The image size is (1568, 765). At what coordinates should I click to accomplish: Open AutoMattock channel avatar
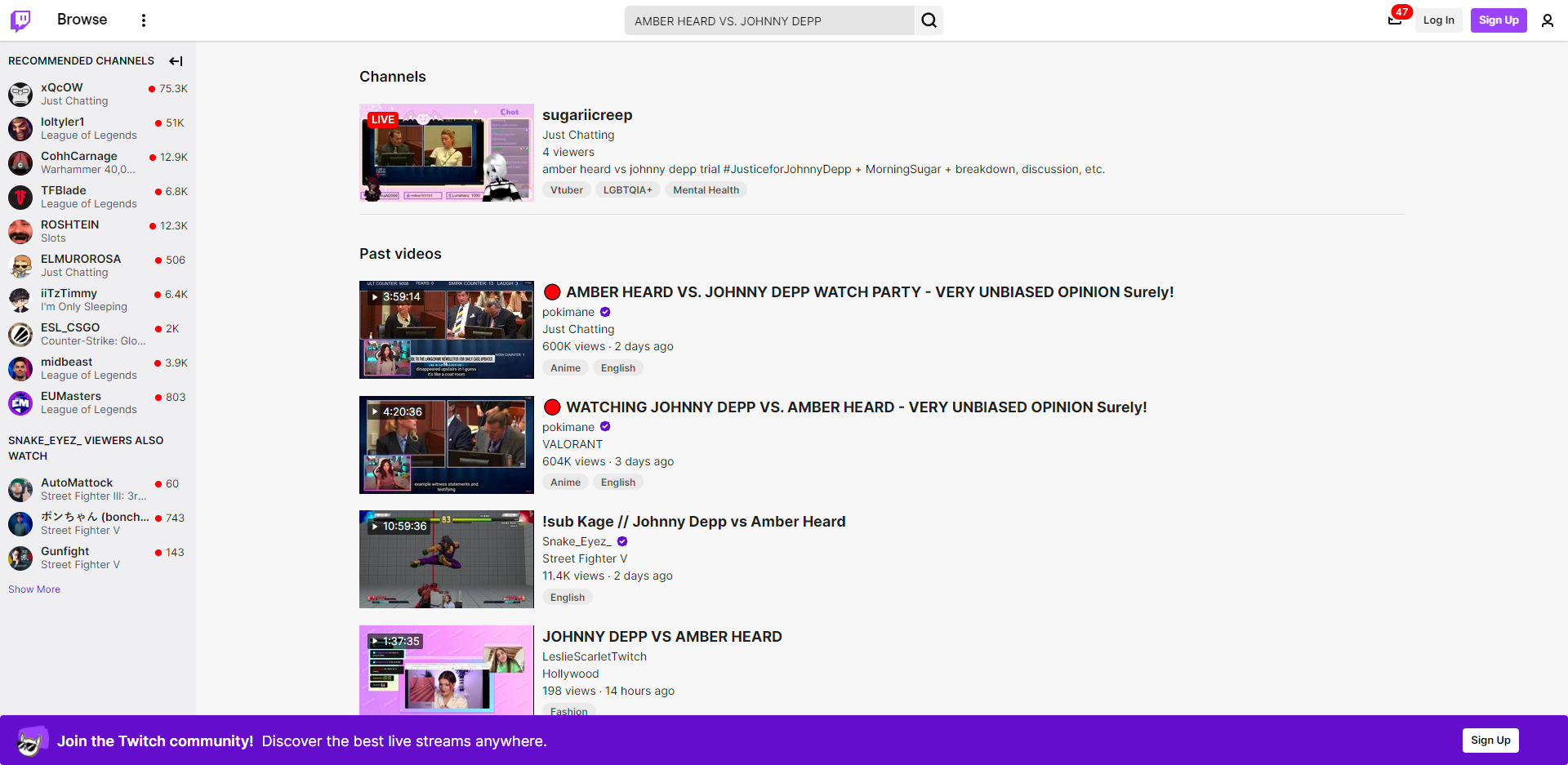pyautogui.click(x=20, y=489)
